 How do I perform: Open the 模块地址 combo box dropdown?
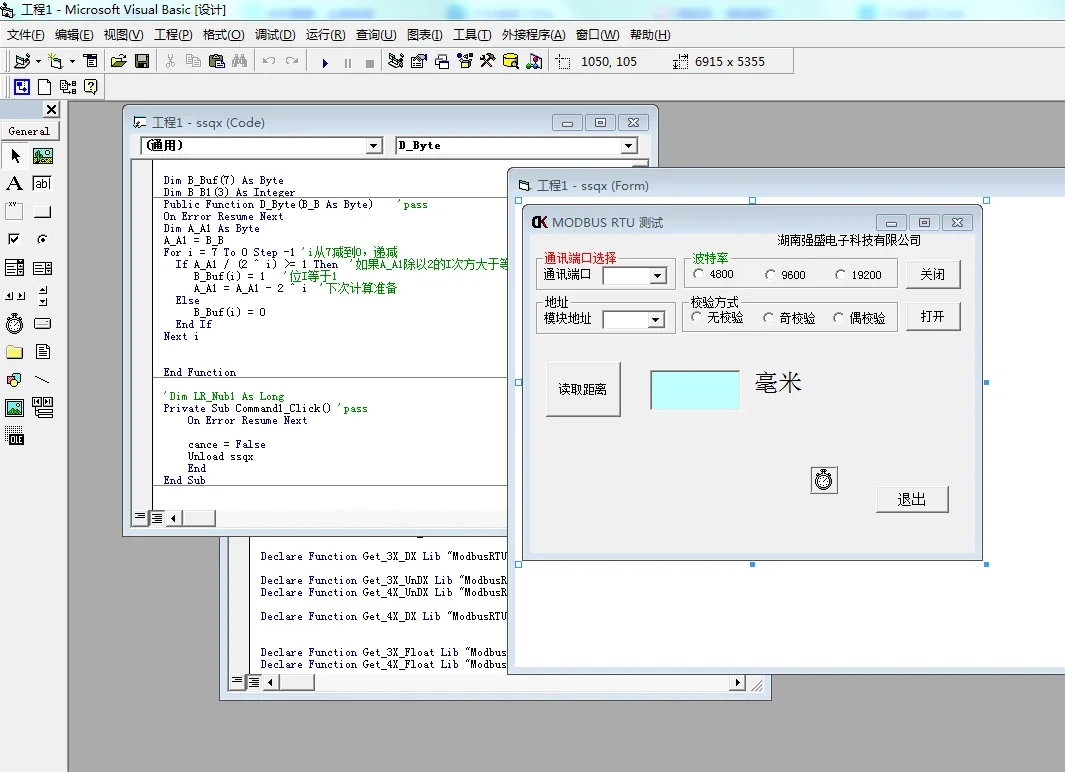655,319
